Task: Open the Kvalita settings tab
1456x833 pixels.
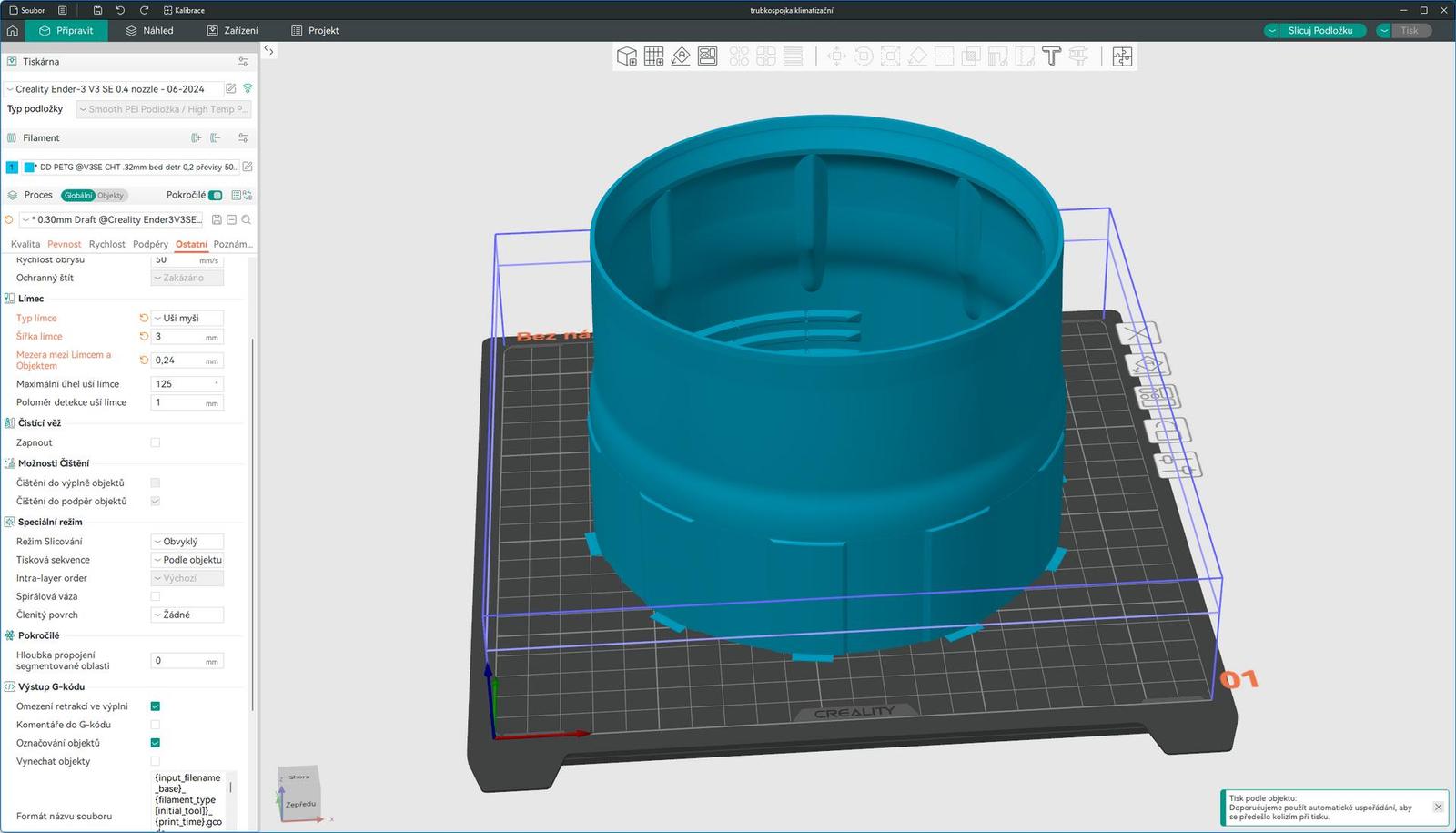Action: (25, 244)
